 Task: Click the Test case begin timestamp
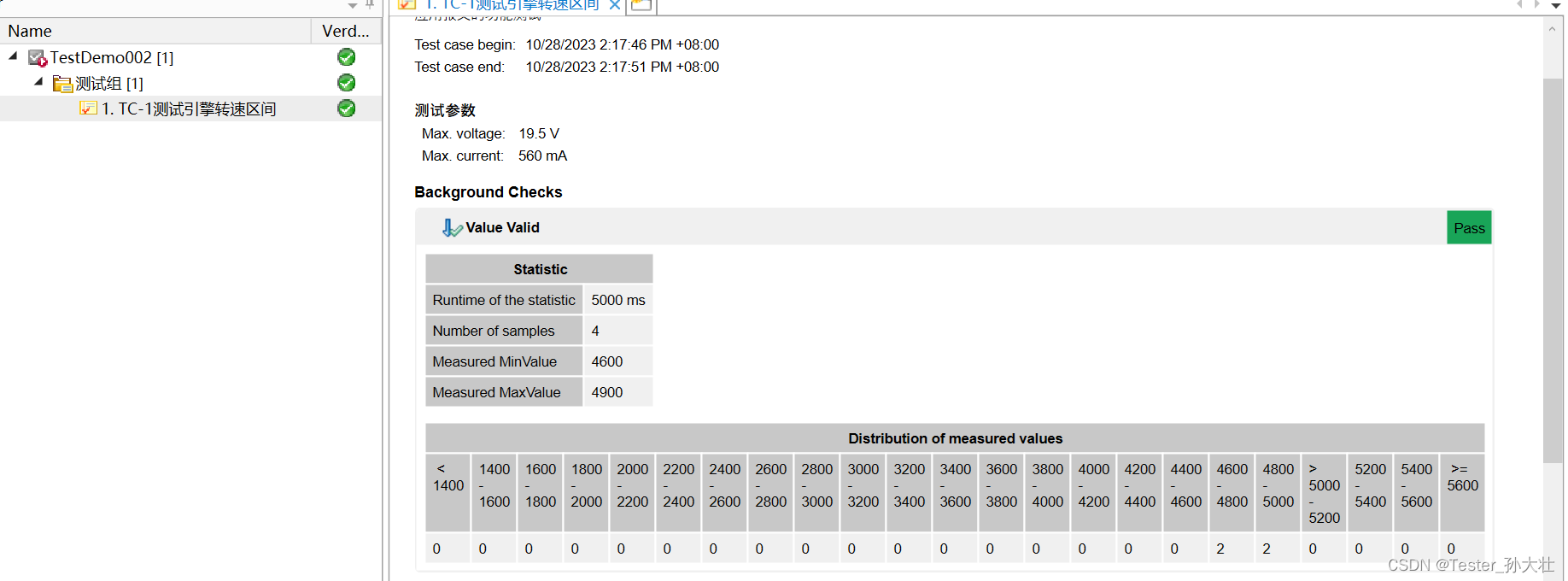(623, 44)
